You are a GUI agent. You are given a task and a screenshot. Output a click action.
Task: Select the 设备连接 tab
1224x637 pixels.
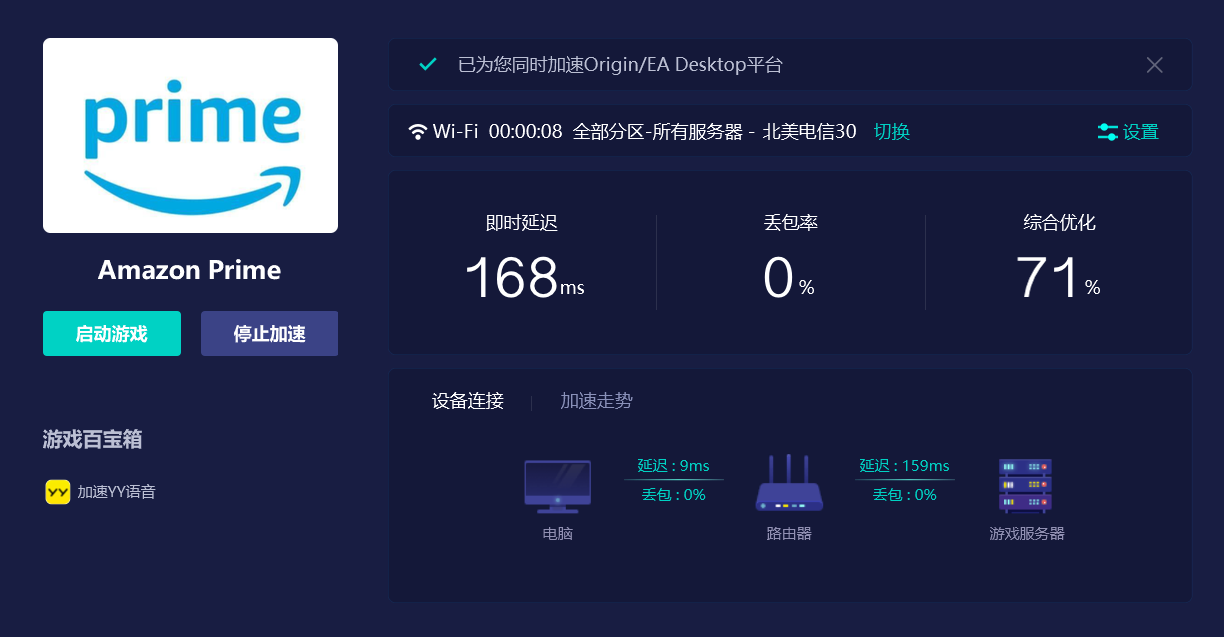466,400
